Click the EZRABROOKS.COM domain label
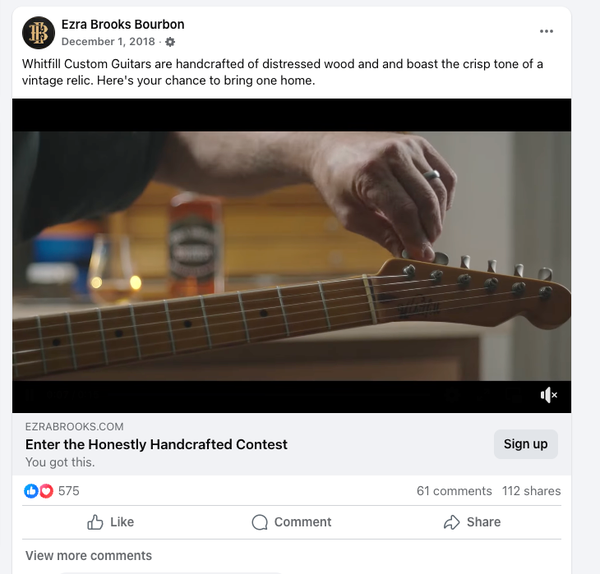This screenshot has height=574, width=600. click(74, 426)
